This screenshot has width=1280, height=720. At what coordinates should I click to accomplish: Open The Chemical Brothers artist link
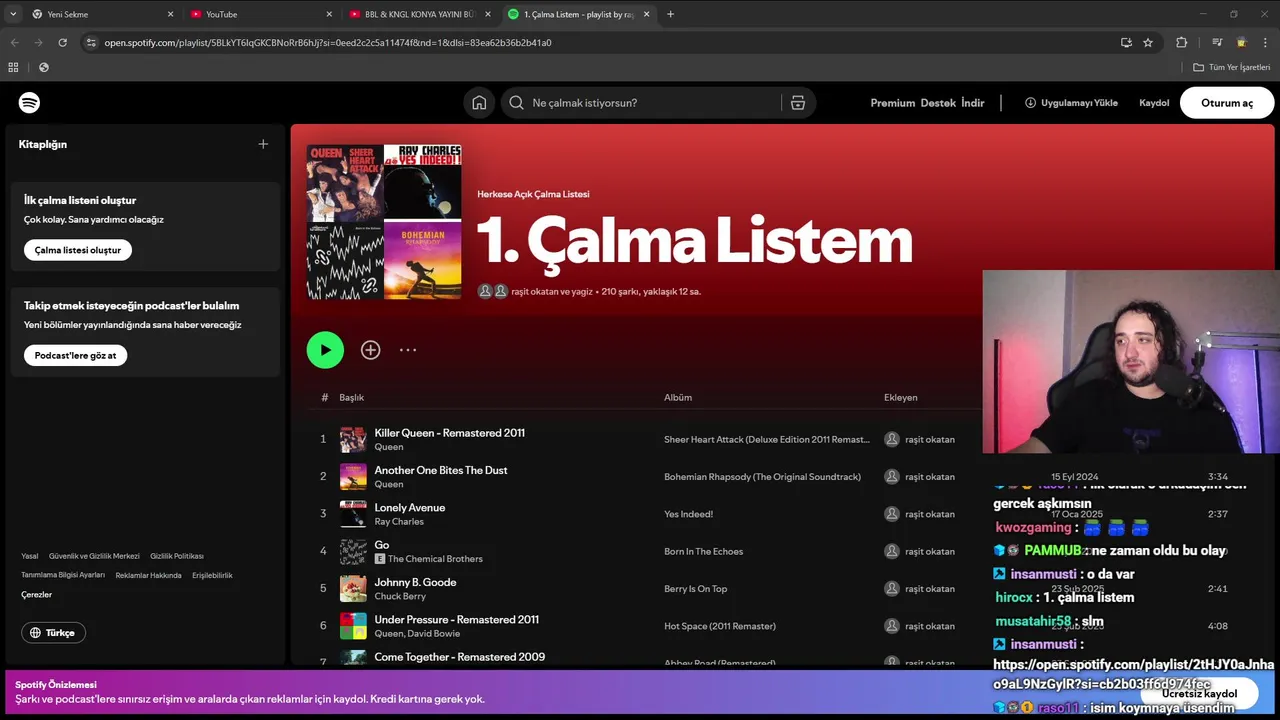[435, 559]
